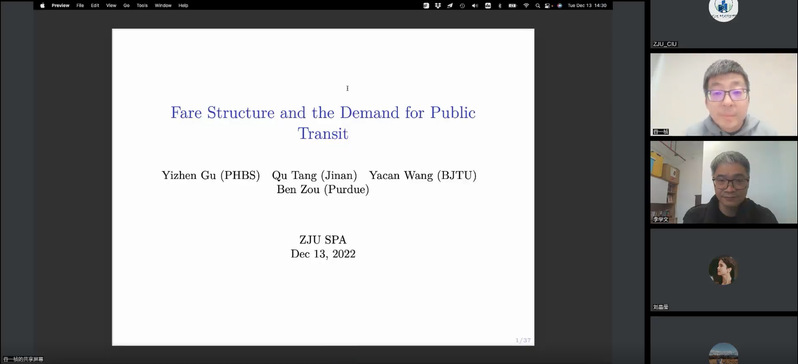Image resolution: width=798 pixels, height=364 pixels.
Task: Open the File menu
Action: click(80, 5)
